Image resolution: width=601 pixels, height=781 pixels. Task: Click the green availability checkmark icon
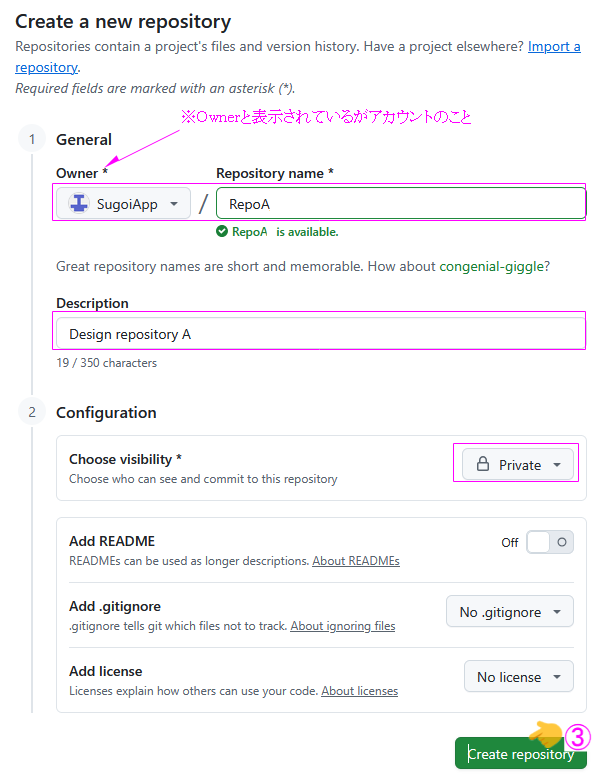point(222,232)
